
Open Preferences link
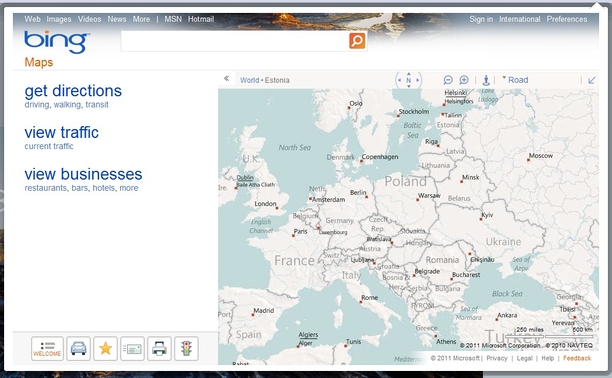(567, 19)
